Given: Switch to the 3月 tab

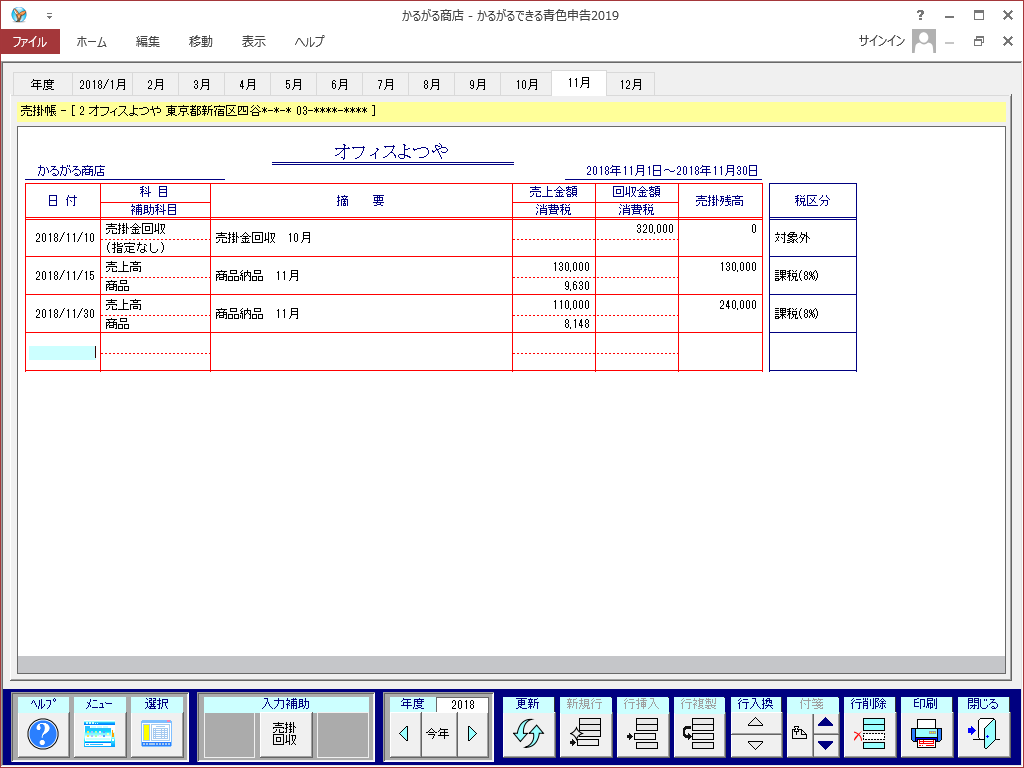Looking at the screenshot, I should pos(202,84).
